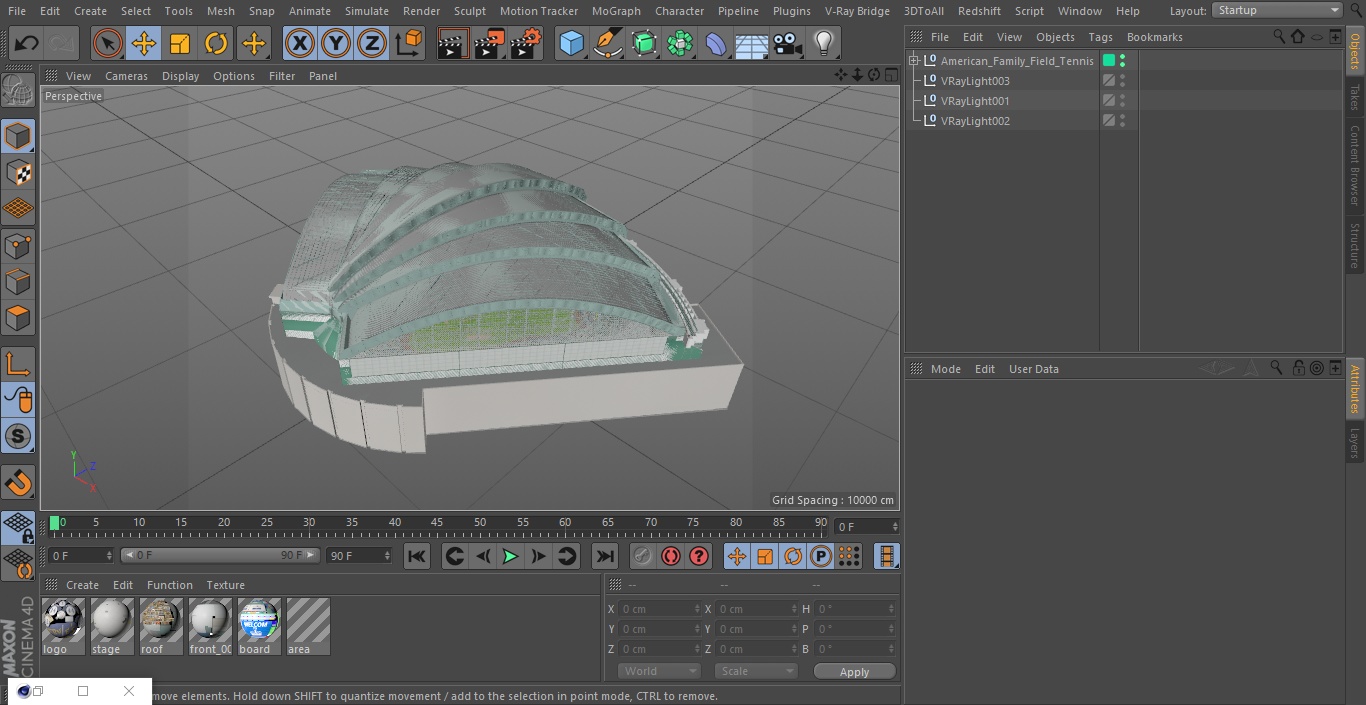
Task: Open the Array modeling objects icon
Action: click(680, 44)
